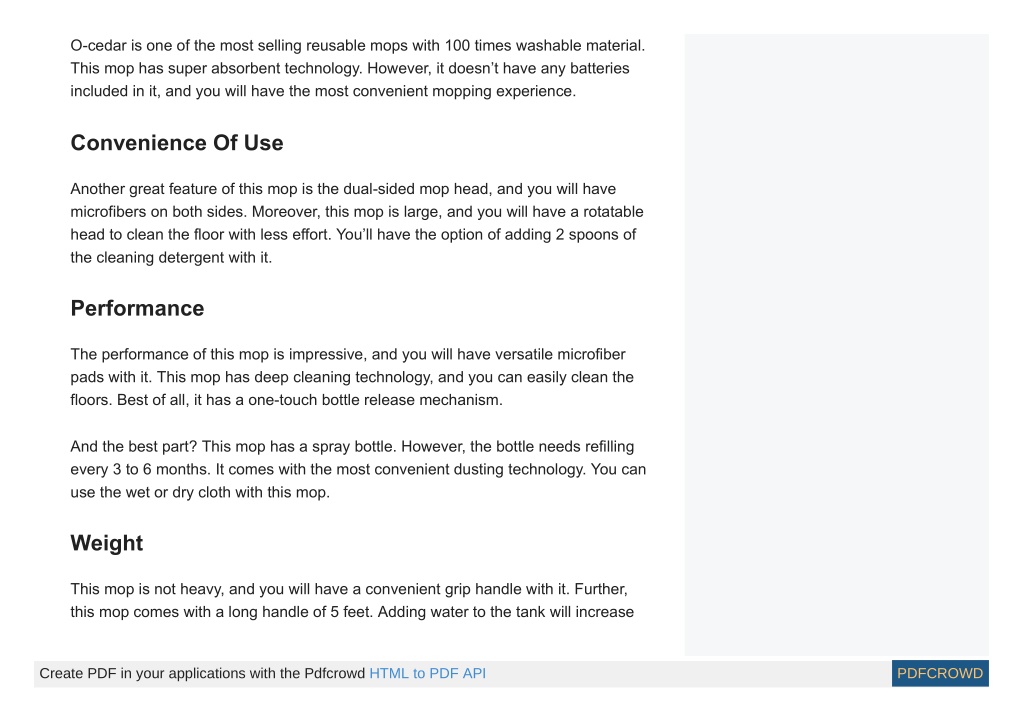Click the Performance section heading
The height and width of the screenshot is (724, 1023).
pyautogui.click(x=137, y=308)
